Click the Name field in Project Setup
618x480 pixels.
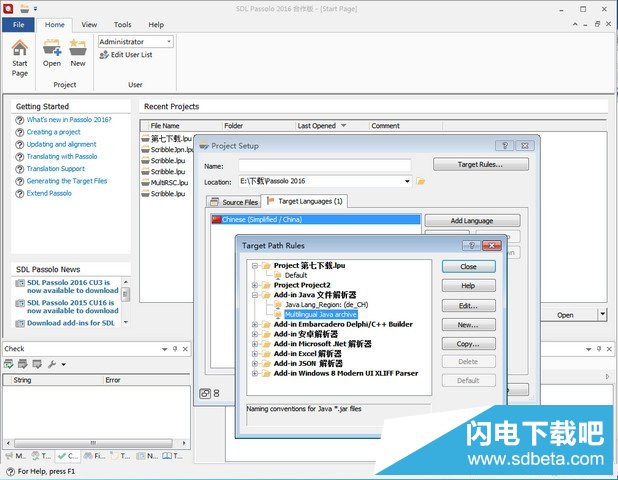point(325,166)
